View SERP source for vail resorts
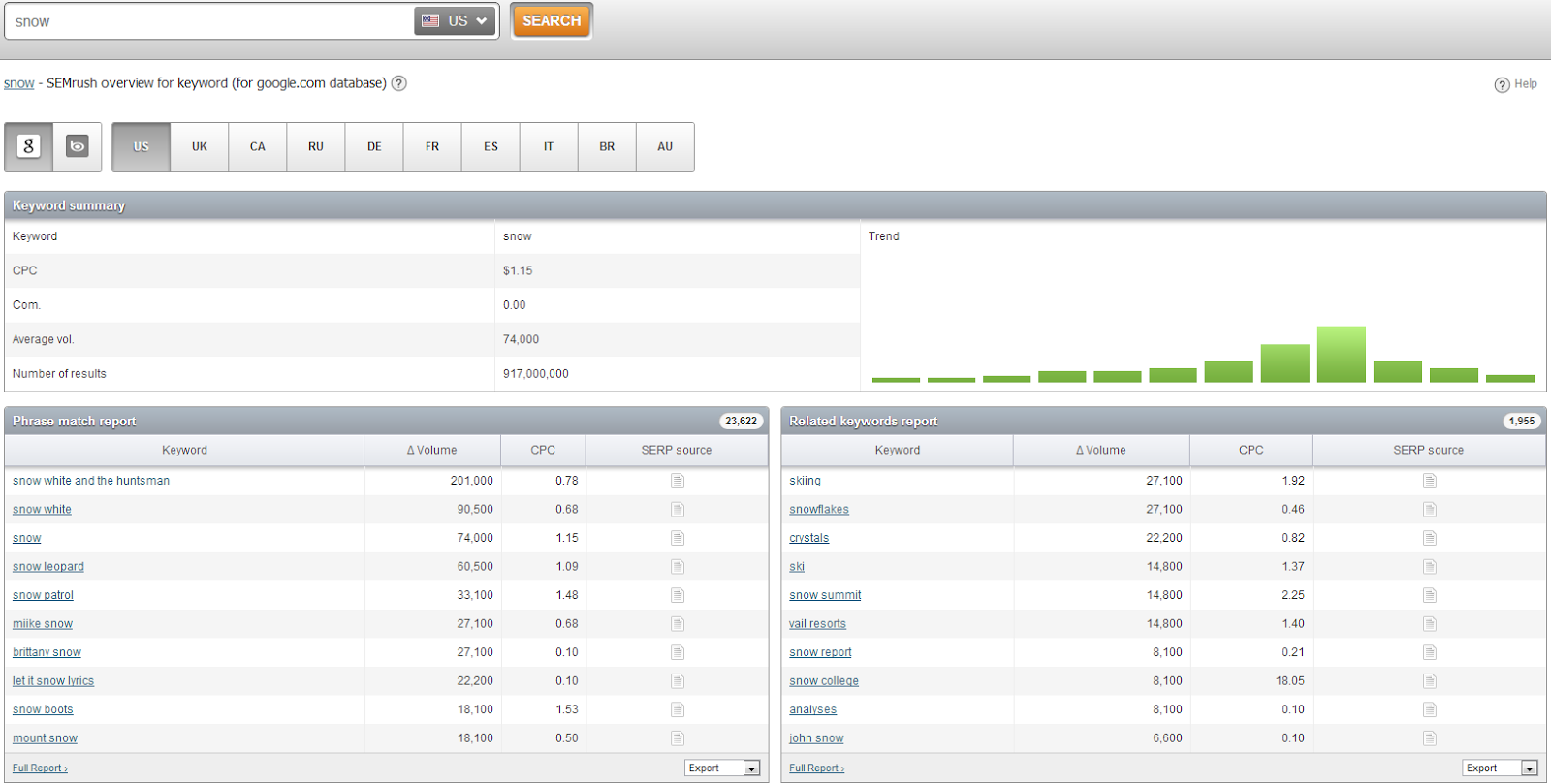 1429,623
